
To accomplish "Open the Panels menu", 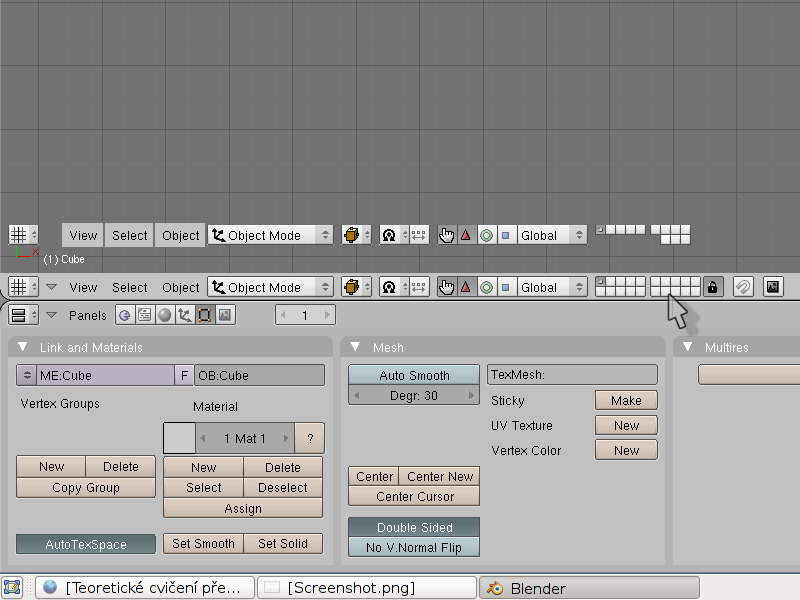I will pyautogui.click(x=87, y=315).
